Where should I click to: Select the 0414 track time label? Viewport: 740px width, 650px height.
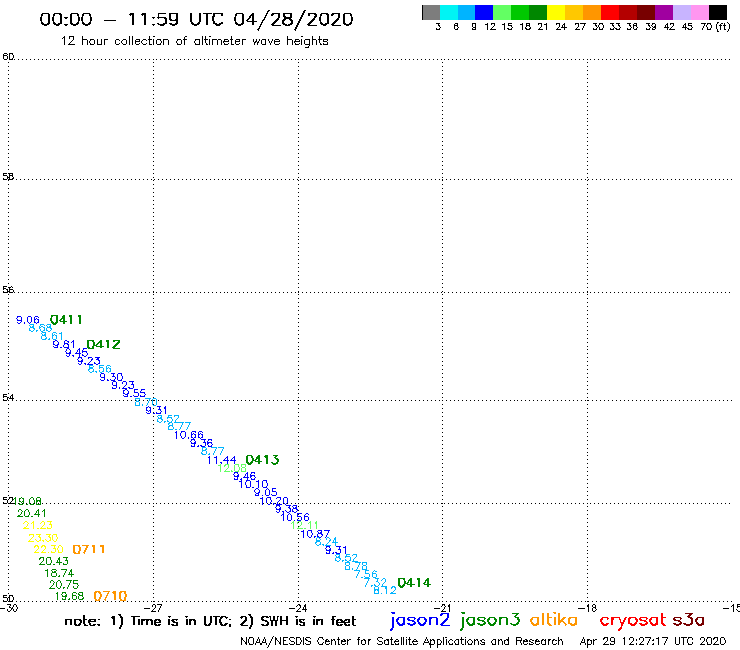click(414, 582)
